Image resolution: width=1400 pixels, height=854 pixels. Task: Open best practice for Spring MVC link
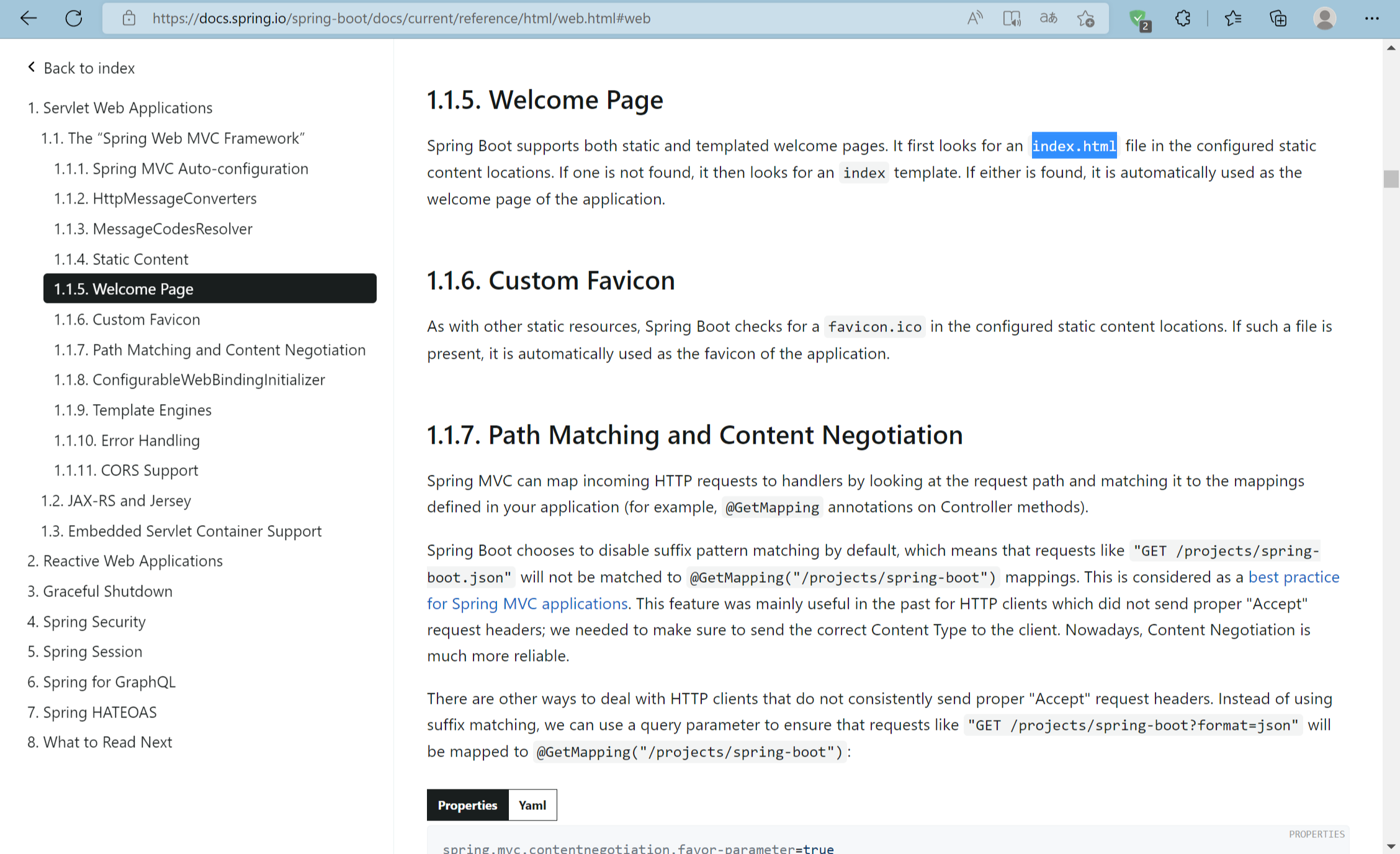(1293, 577)
